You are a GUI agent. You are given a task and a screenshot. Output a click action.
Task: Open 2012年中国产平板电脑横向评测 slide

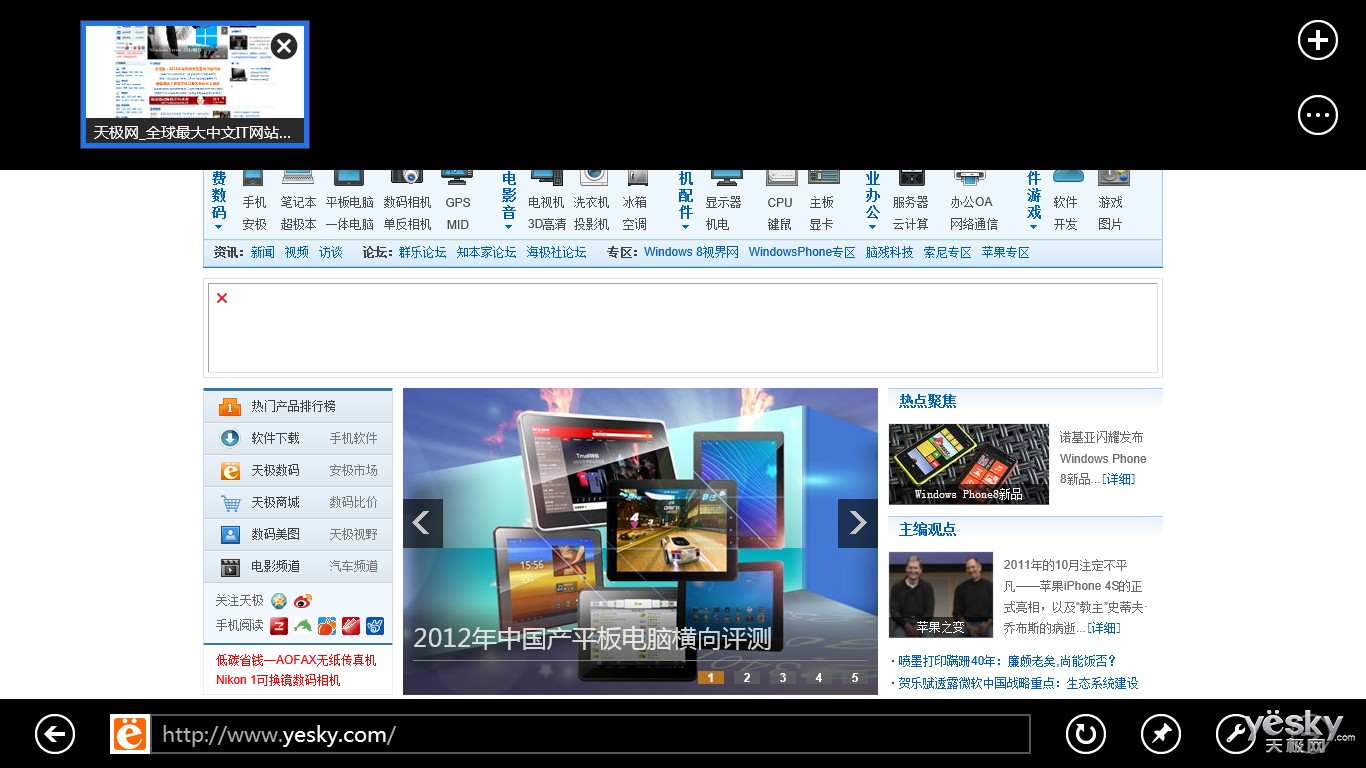[592, 639]
